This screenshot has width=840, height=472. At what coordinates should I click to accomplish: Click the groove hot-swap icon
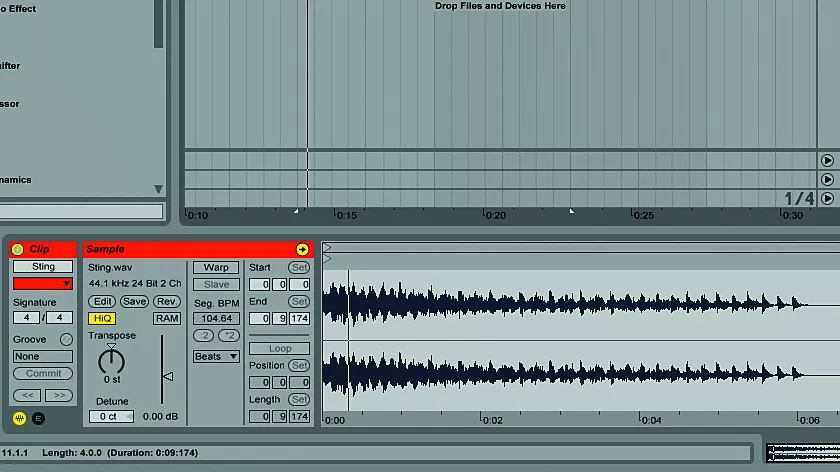(66, 339)
